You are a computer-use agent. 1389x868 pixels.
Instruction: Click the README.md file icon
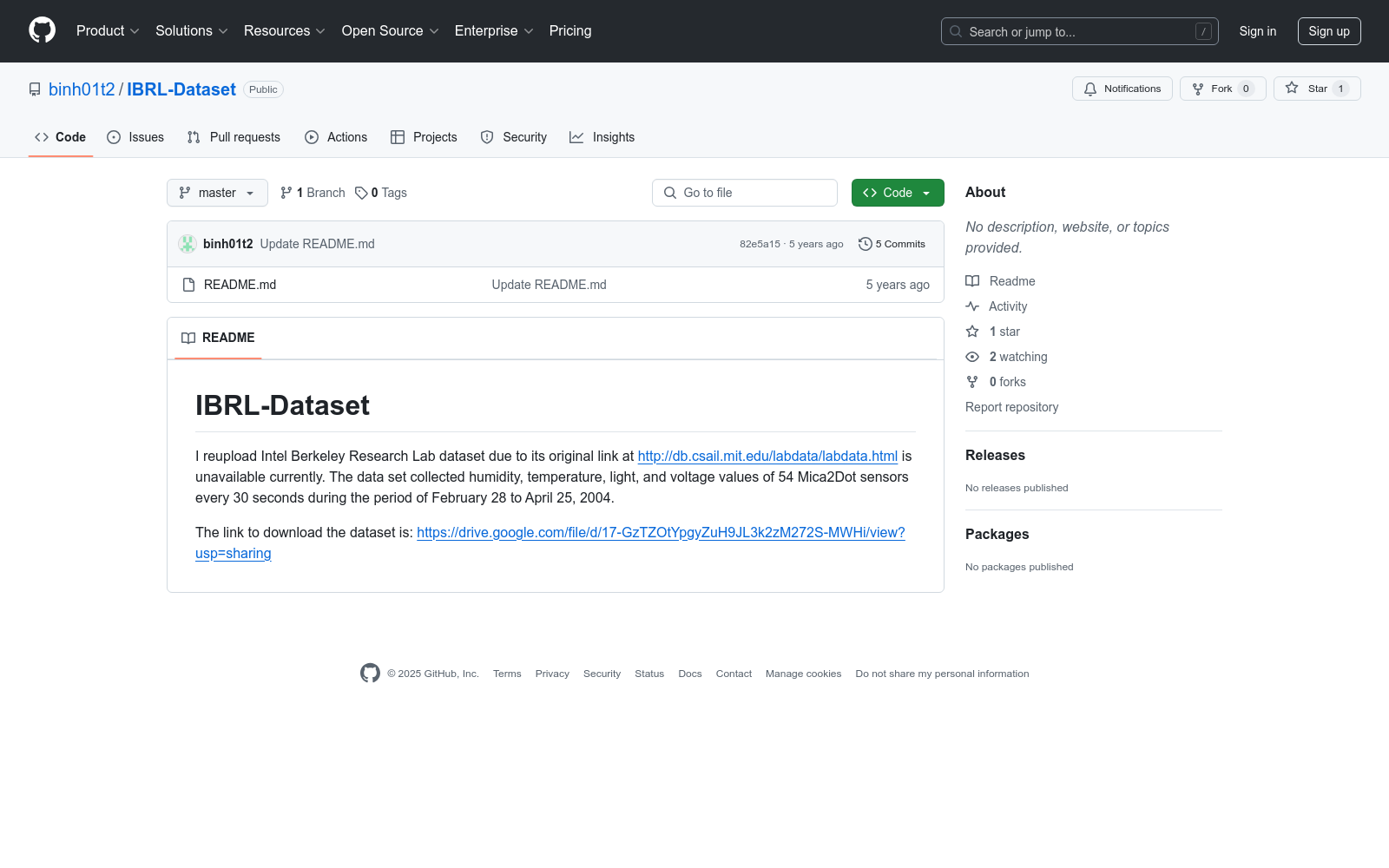click(188, 285)
